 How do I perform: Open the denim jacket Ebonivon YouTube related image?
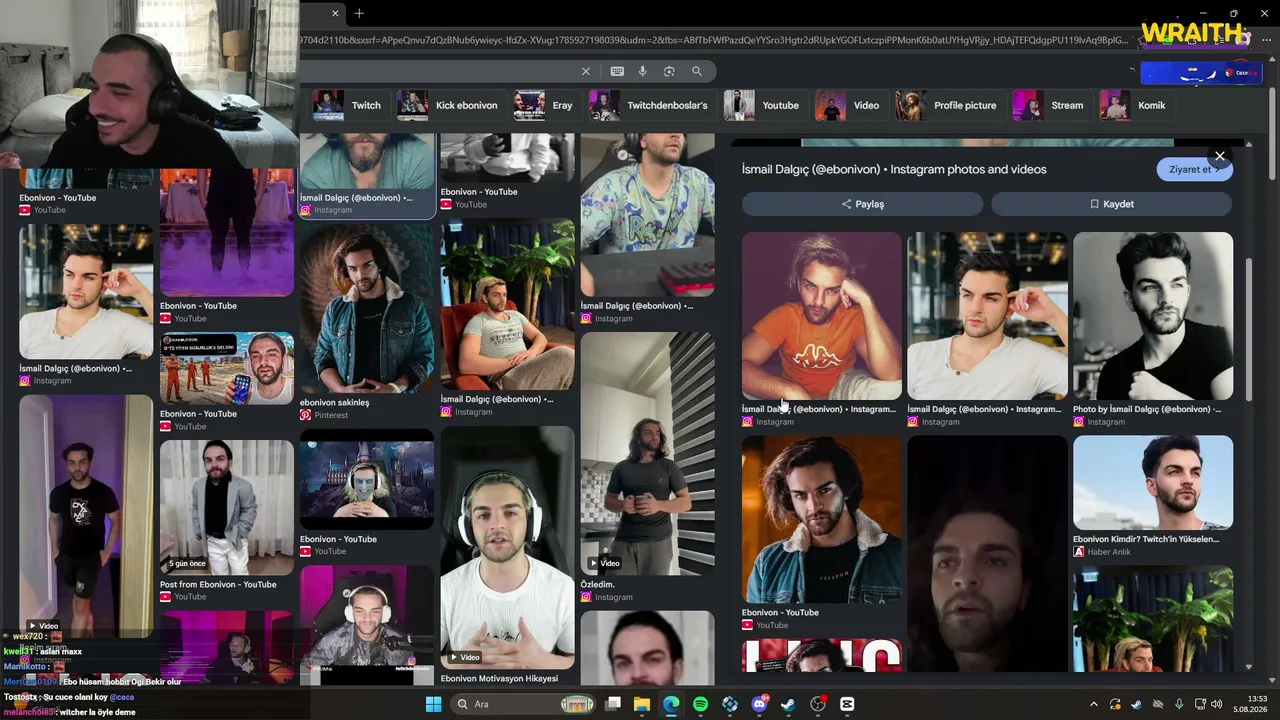point(822,519)
